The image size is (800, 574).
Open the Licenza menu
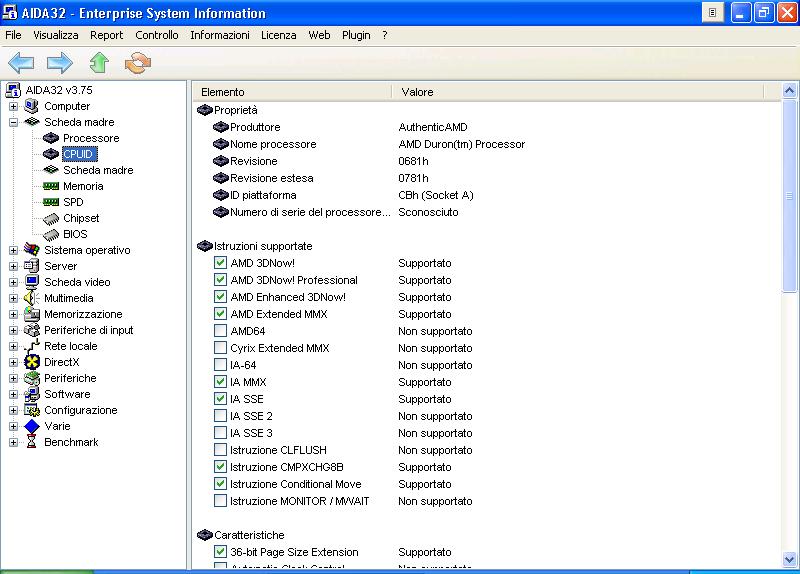279,35
